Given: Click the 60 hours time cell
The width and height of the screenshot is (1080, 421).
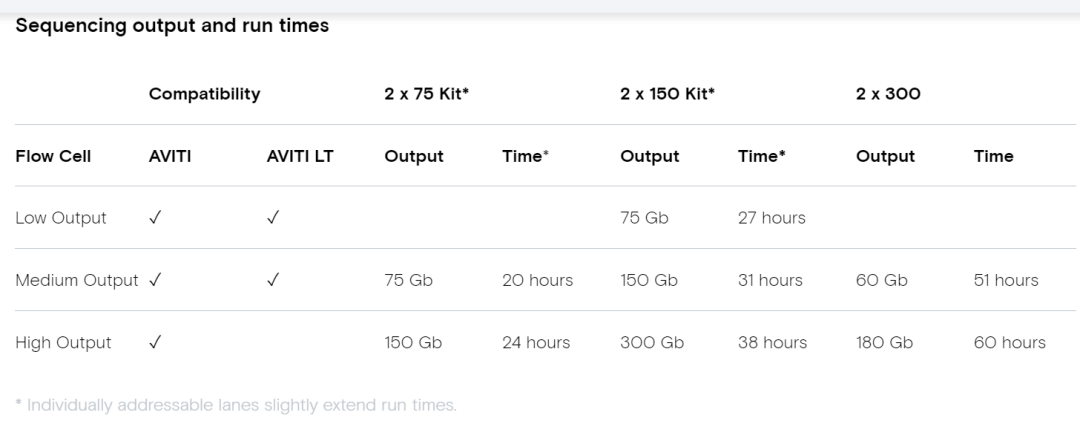Looking at the screenshot, I should (1009, 342).
